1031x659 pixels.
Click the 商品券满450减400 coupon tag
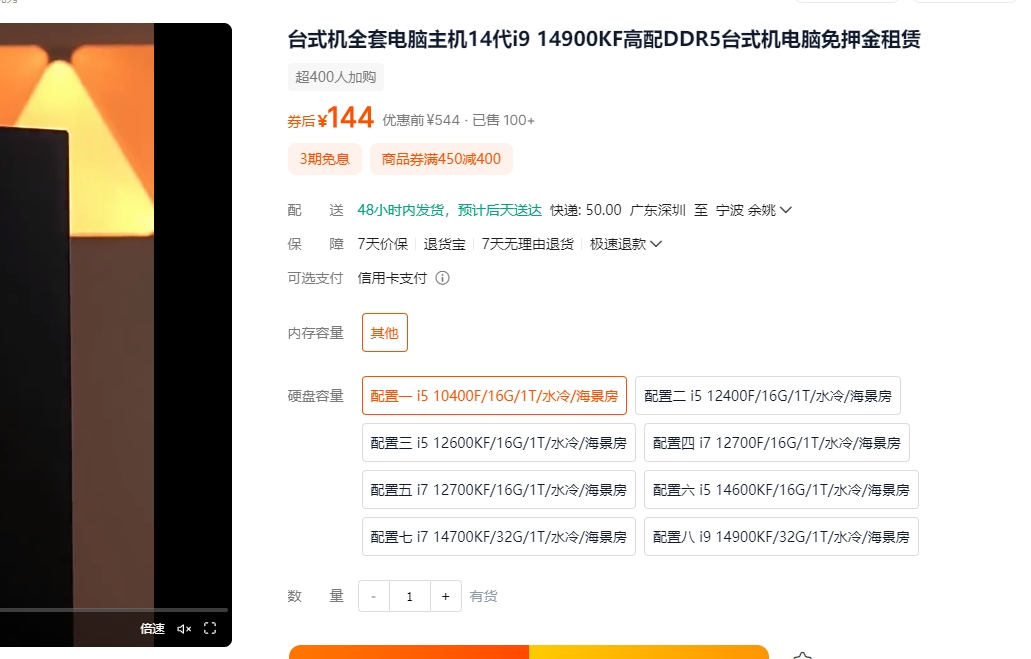click(440, 159)
